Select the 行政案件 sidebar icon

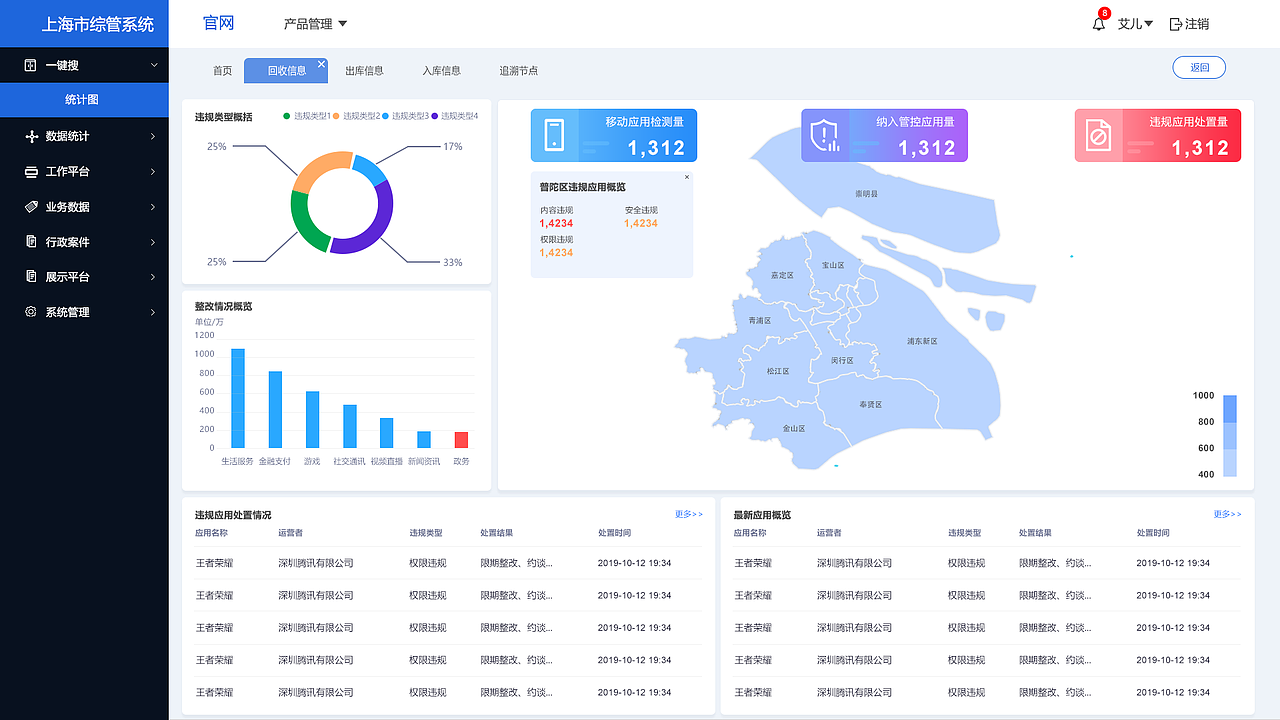(x=29, y=241)
